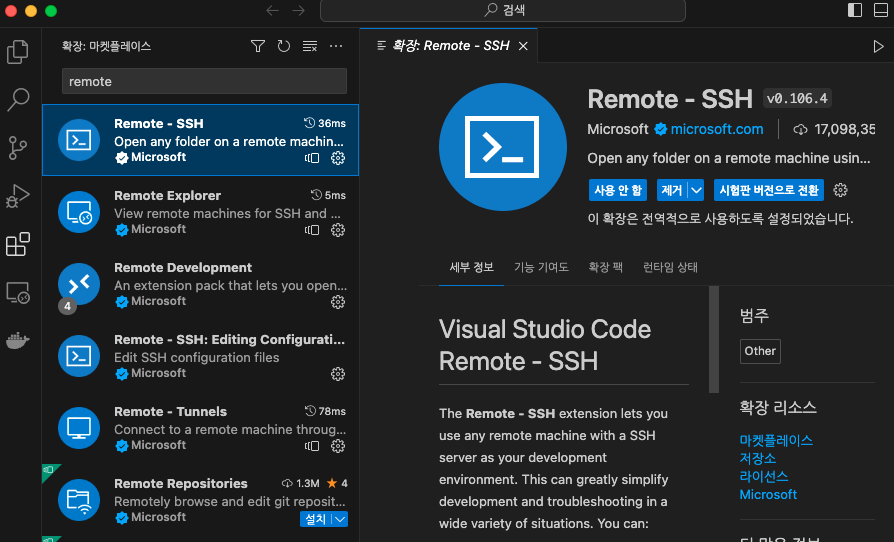The width and height of the screenshot is (894, 542).
Task: Switch to the 세부 정보 tab
Action: [x=472, y=267]
